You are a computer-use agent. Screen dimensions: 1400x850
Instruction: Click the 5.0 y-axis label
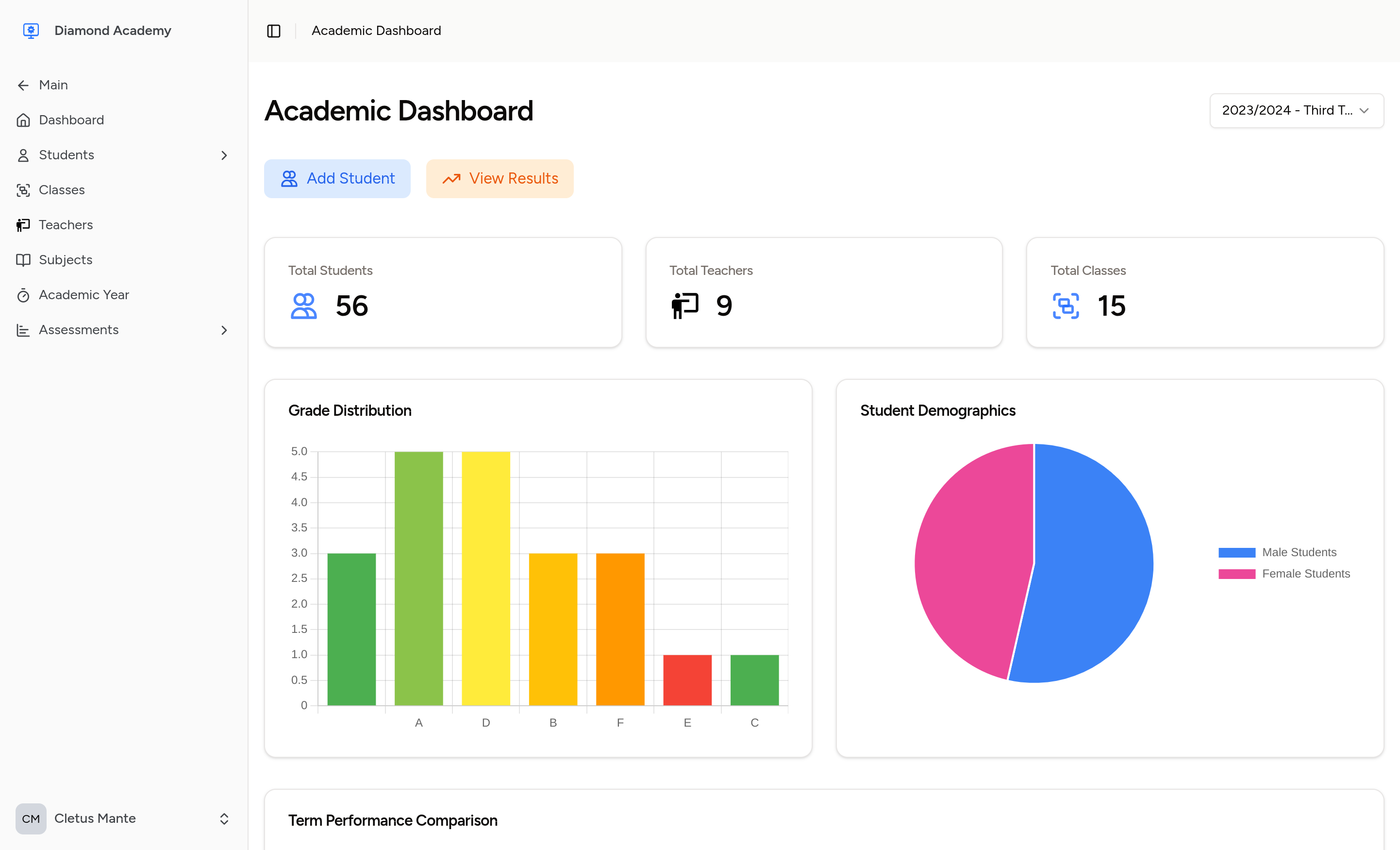[299, 451]
